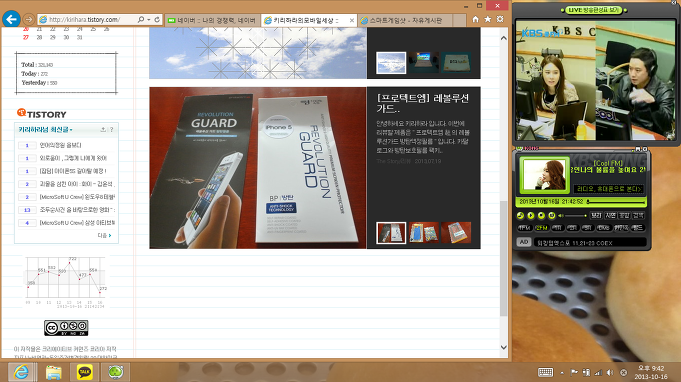Click the 공감 button in Kong player

click(x=624, y=215)
